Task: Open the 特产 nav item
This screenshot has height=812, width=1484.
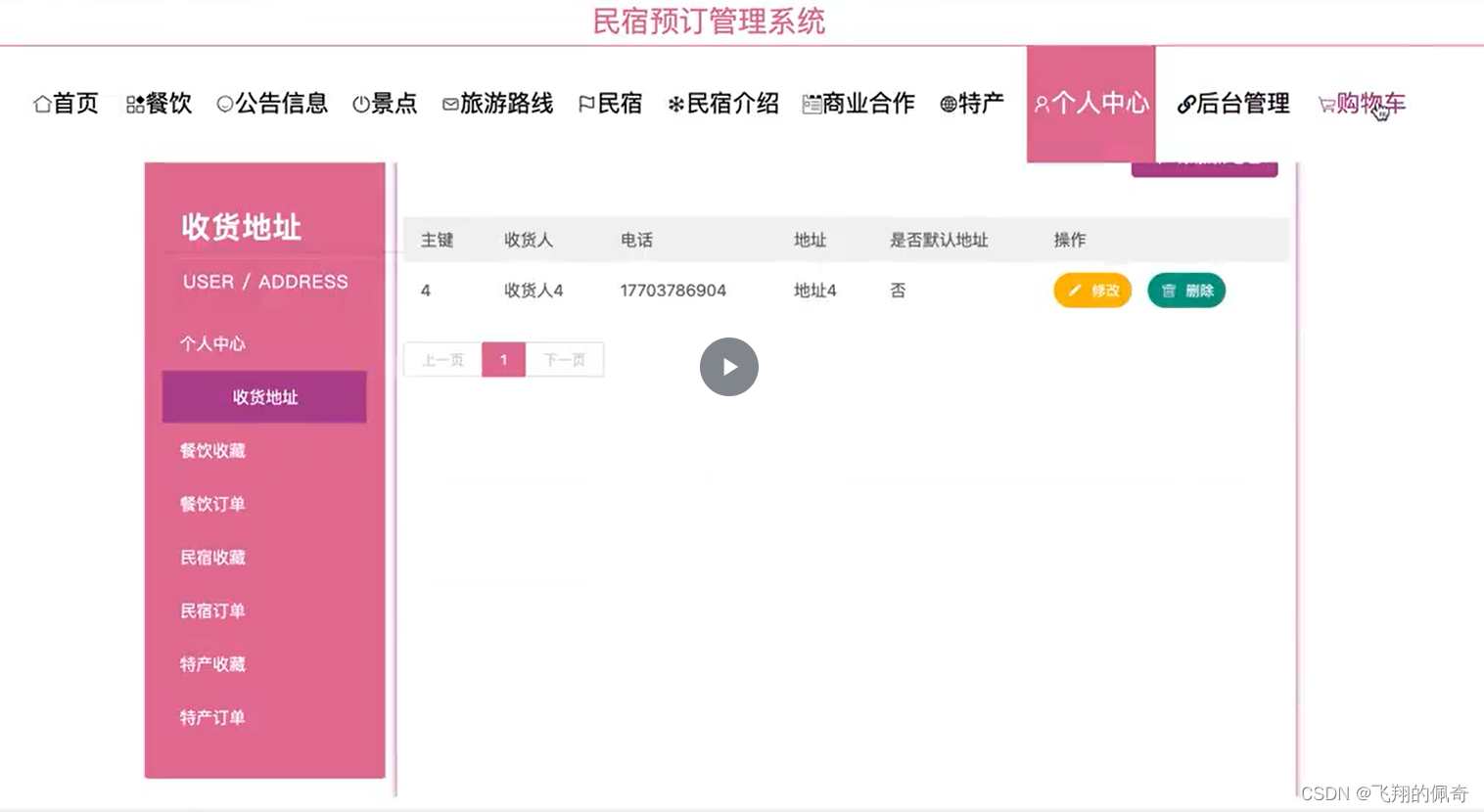Action: pyautogui.click(x=972, y=104)
